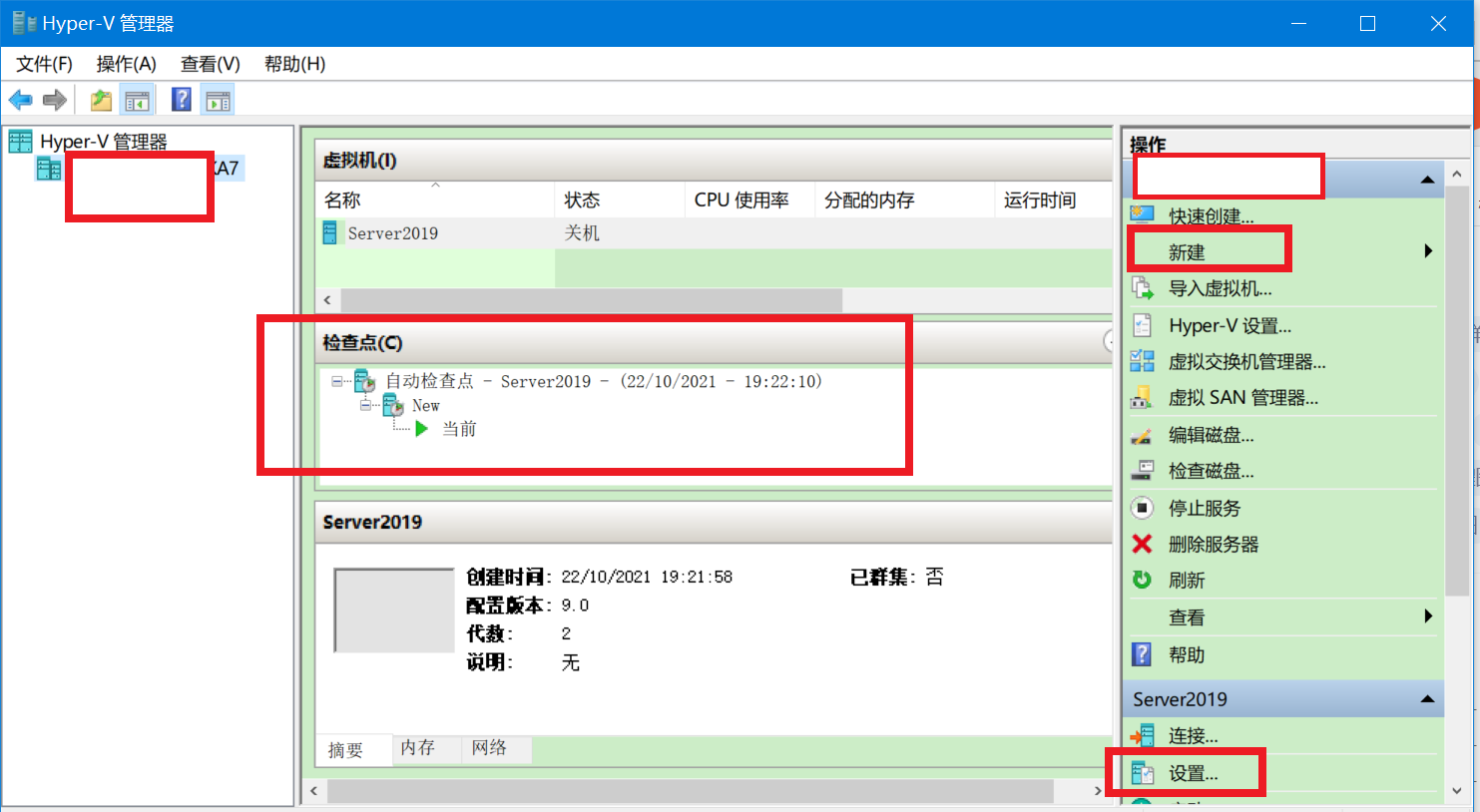
Task: Click the 停止服务 icon
Action: [1143, 508]
